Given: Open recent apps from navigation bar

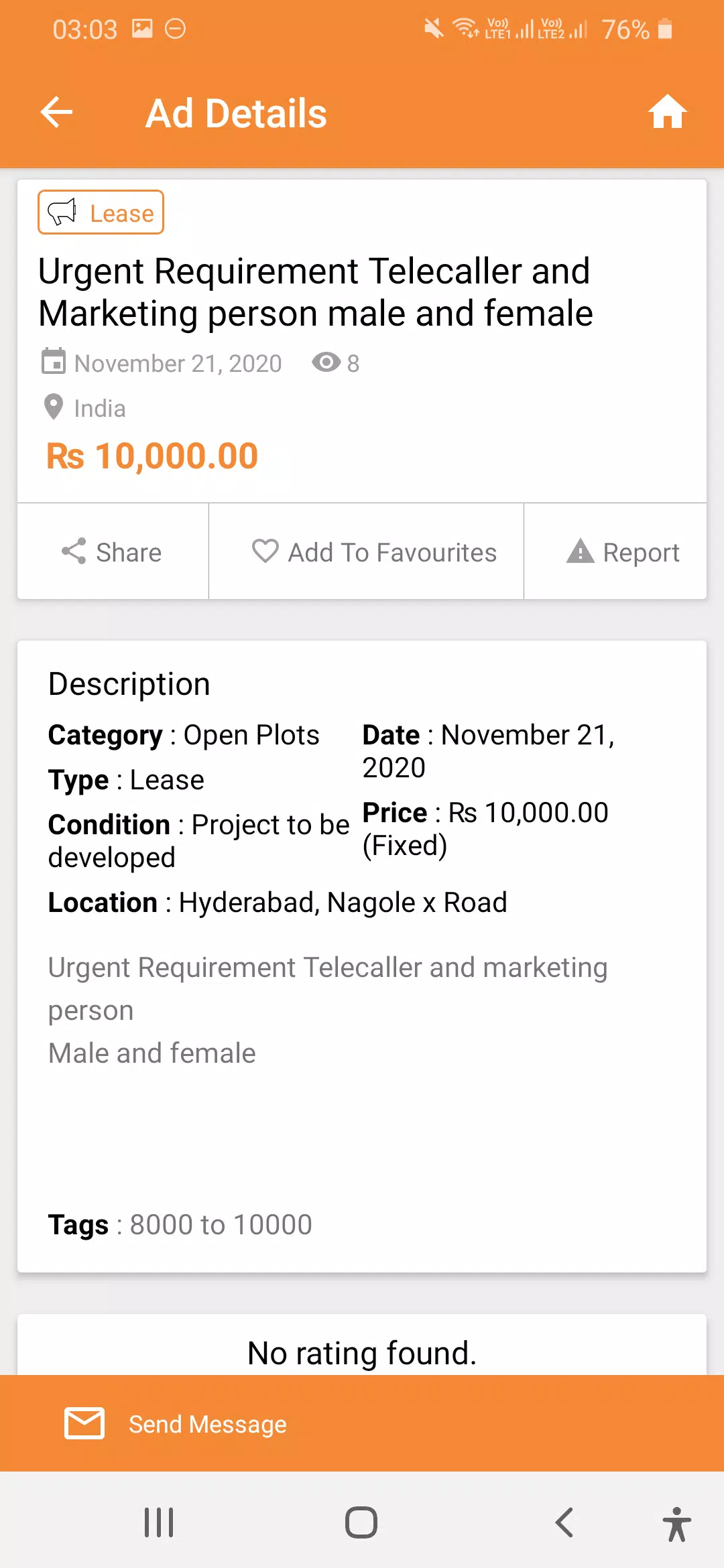Looking at the screenshot, I should pos(159,1522).
